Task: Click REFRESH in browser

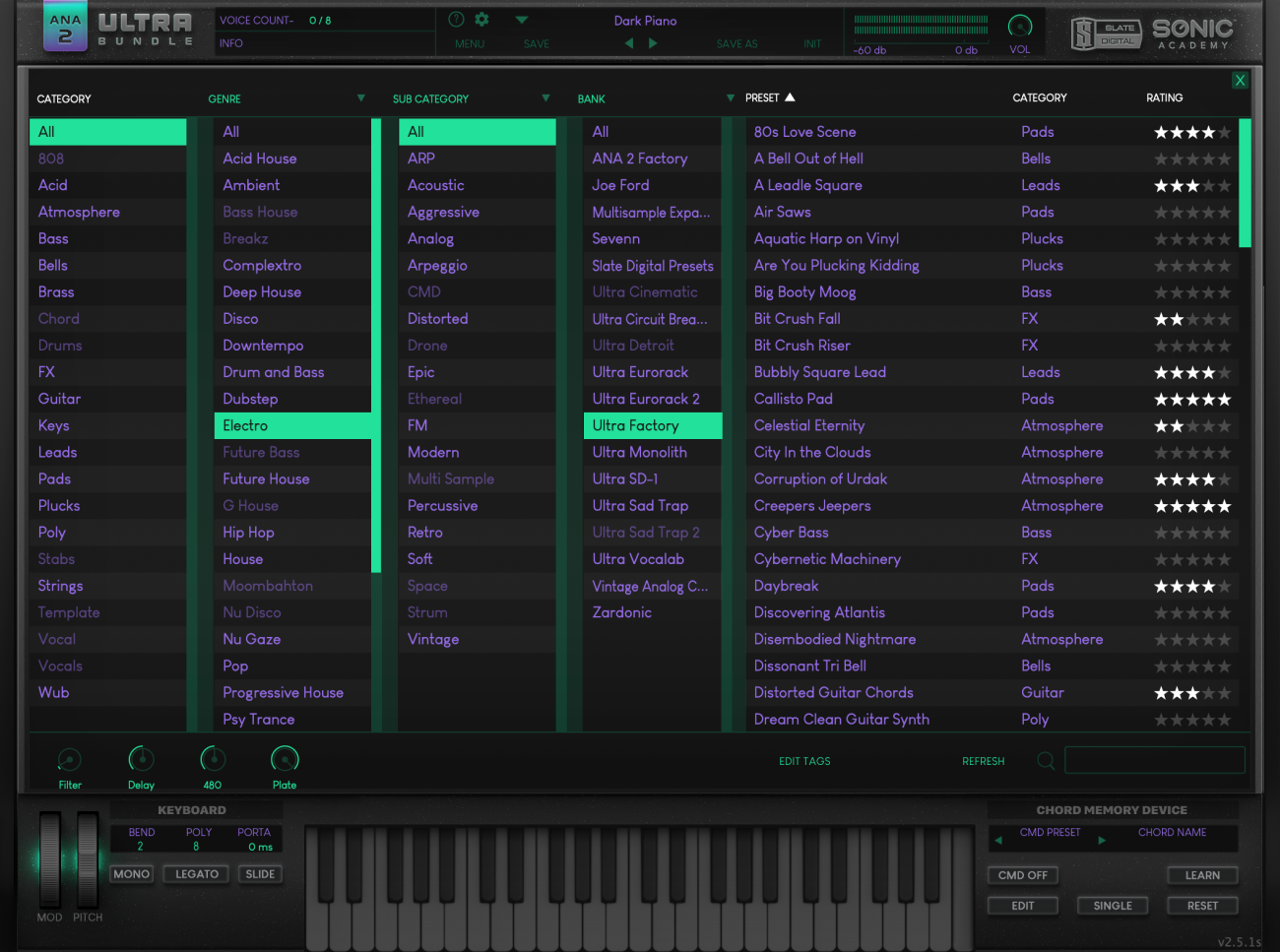Action: [x=983, y=761]
